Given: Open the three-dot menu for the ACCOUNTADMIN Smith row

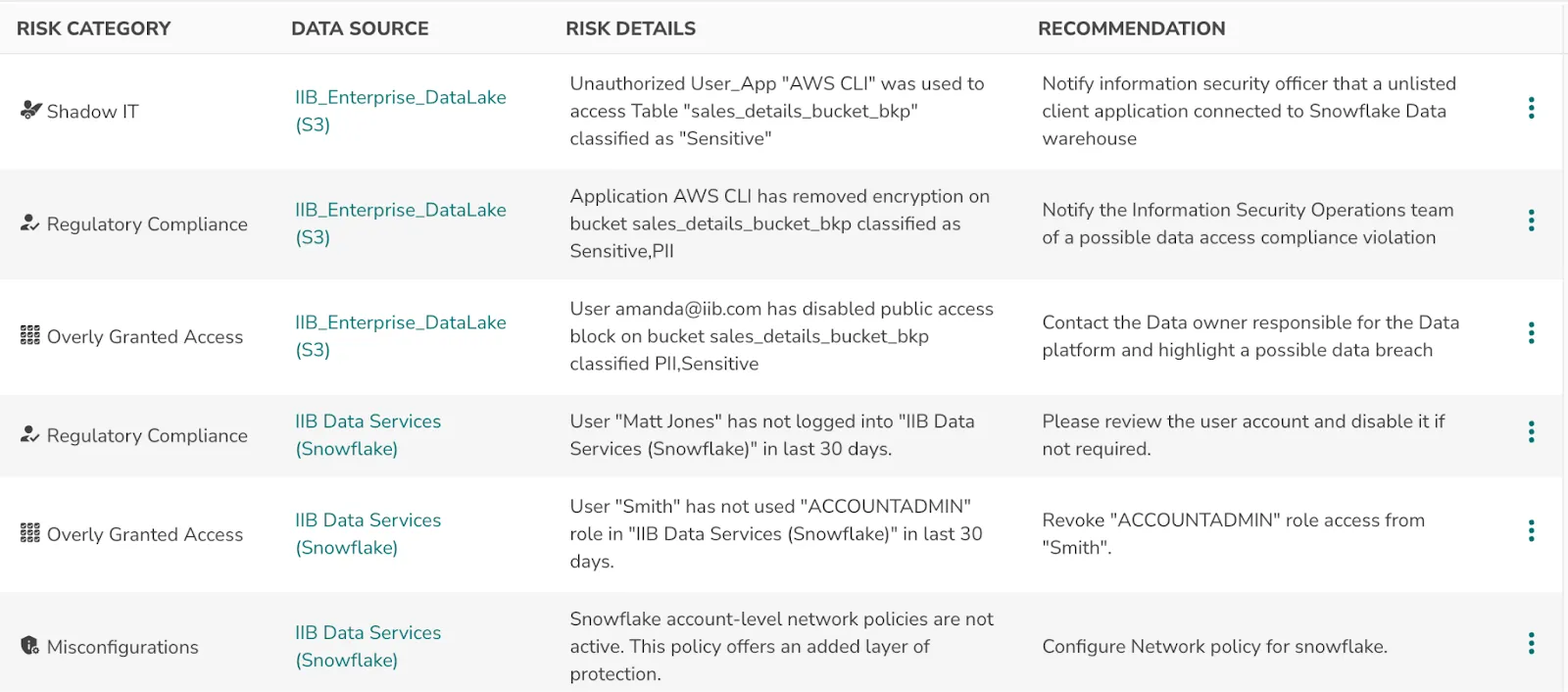Looking at the screenshot, I should (1531, 531).
